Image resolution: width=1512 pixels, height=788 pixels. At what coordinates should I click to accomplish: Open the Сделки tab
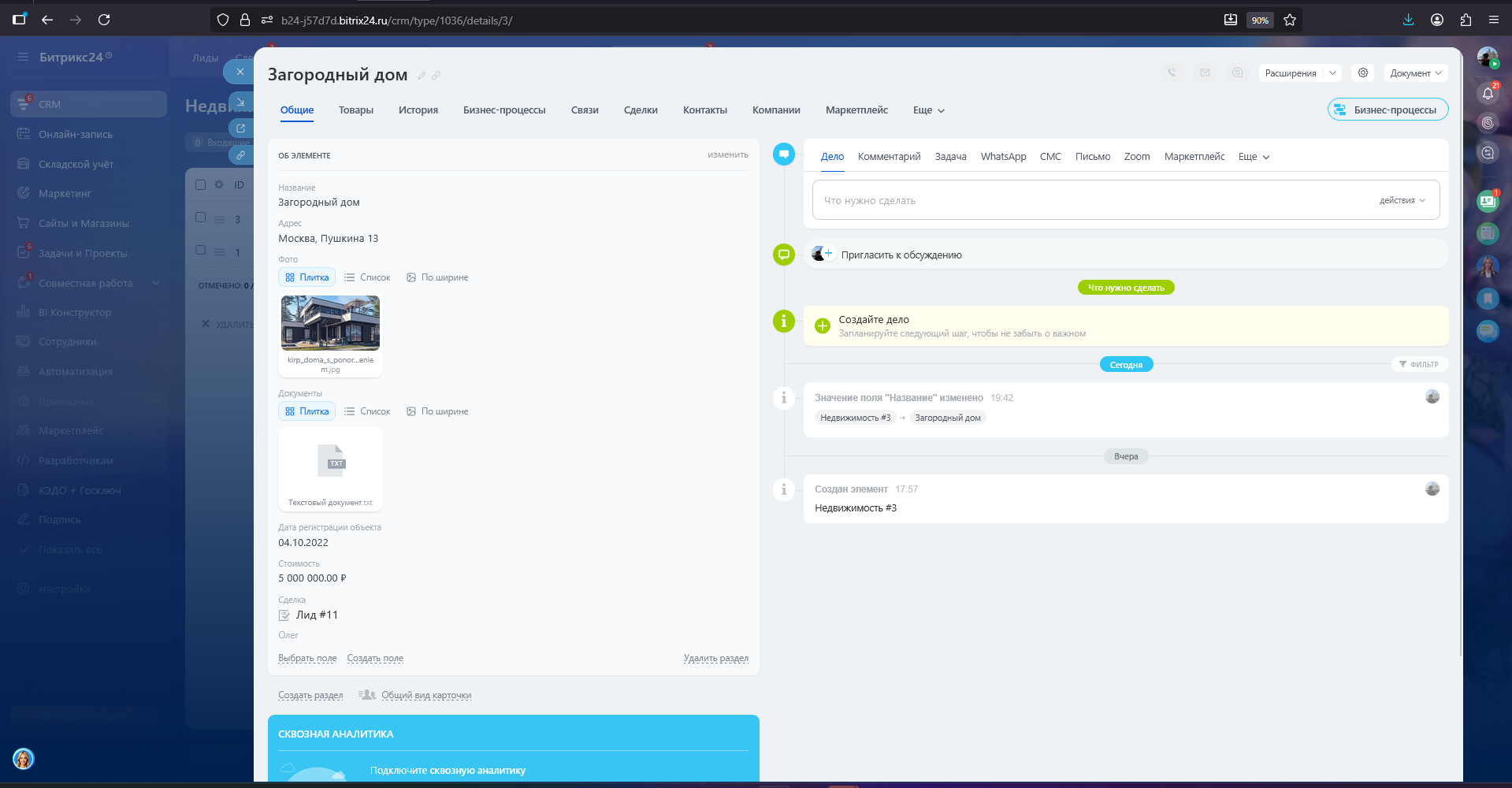tap(641, 110)
